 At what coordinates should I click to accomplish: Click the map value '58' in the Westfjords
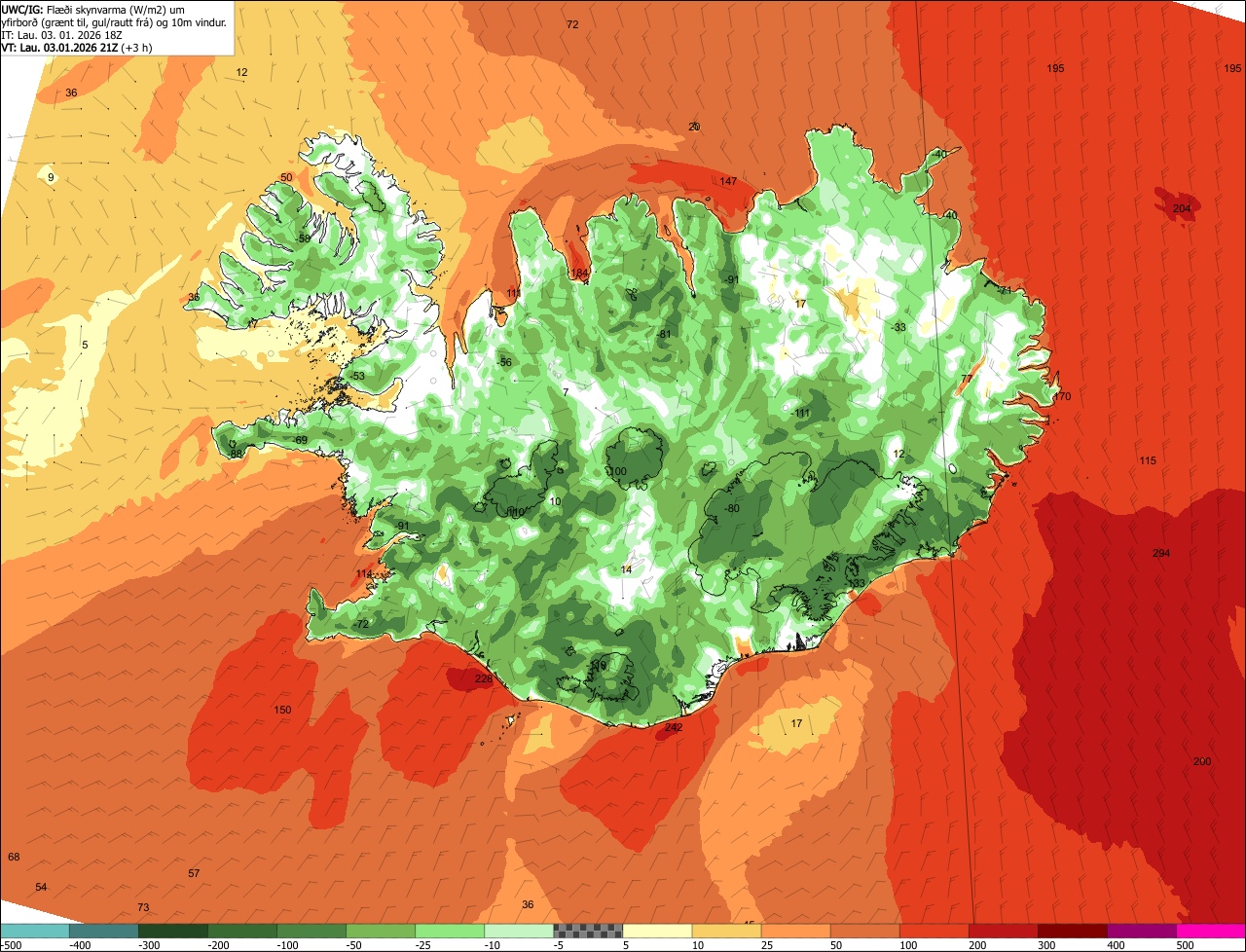(x=304, y=238)
